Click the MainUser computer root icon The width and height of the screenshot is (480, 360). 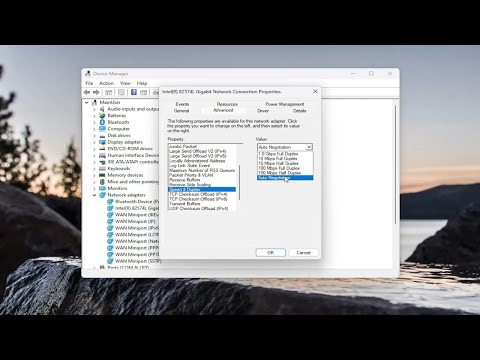coord(95,102)
